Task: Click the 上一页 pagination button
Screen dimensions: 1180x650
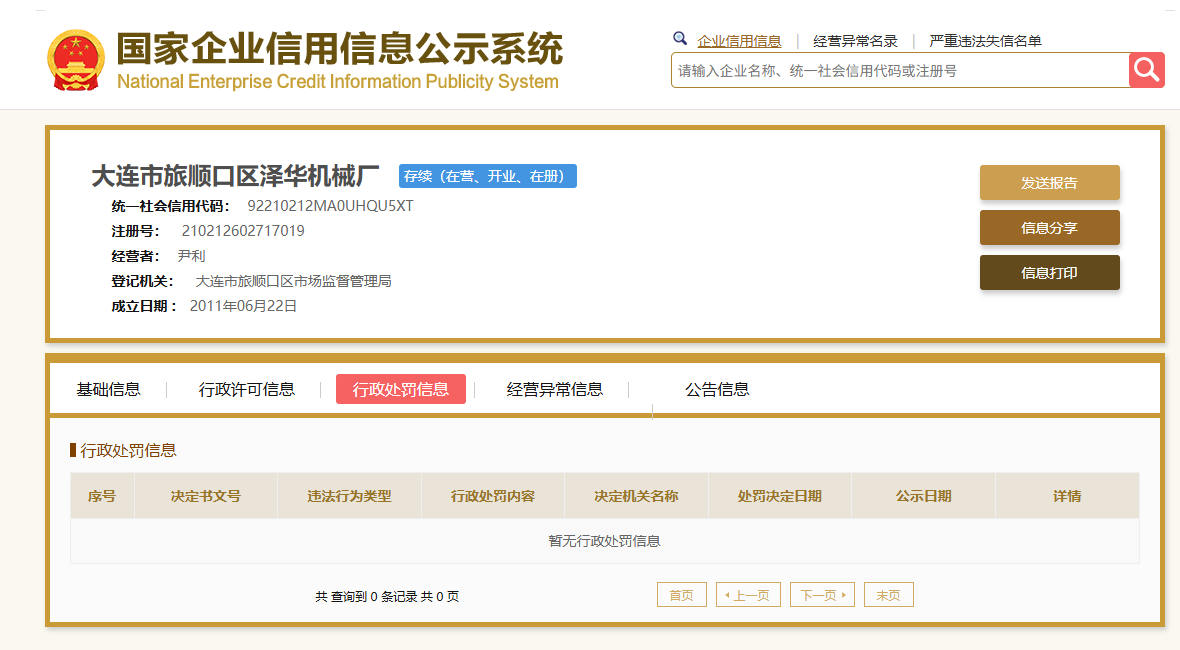Action: [748, 594]
